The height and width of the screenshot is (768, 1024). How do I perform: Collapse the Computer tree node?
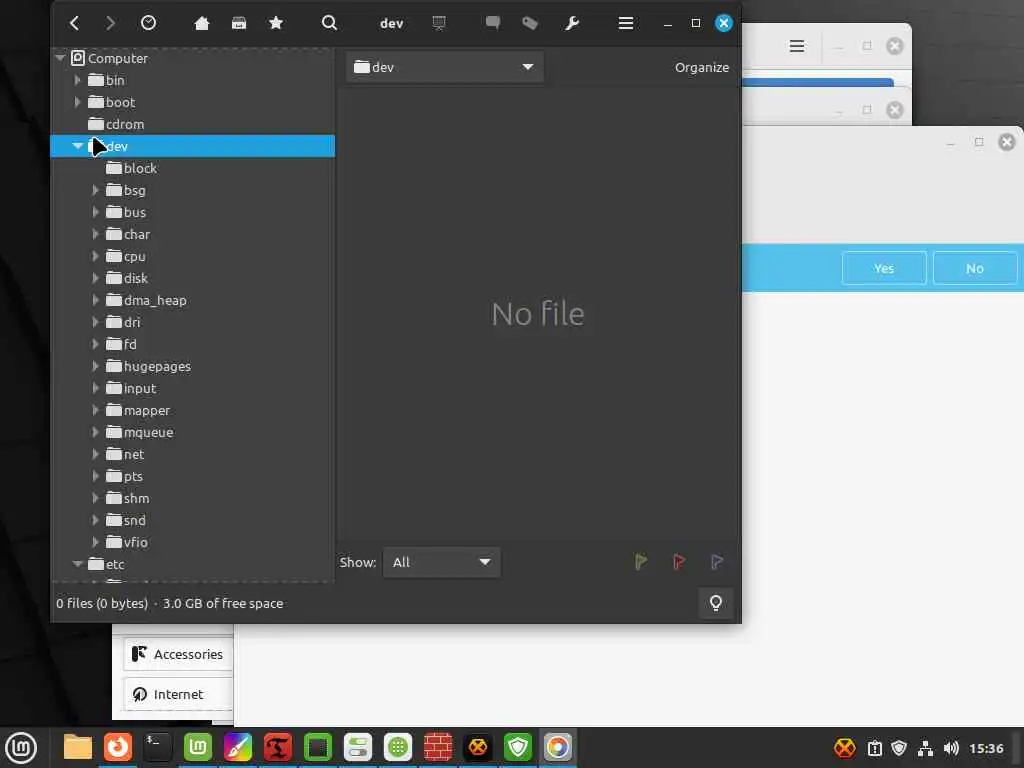click(x=60, y=58)
